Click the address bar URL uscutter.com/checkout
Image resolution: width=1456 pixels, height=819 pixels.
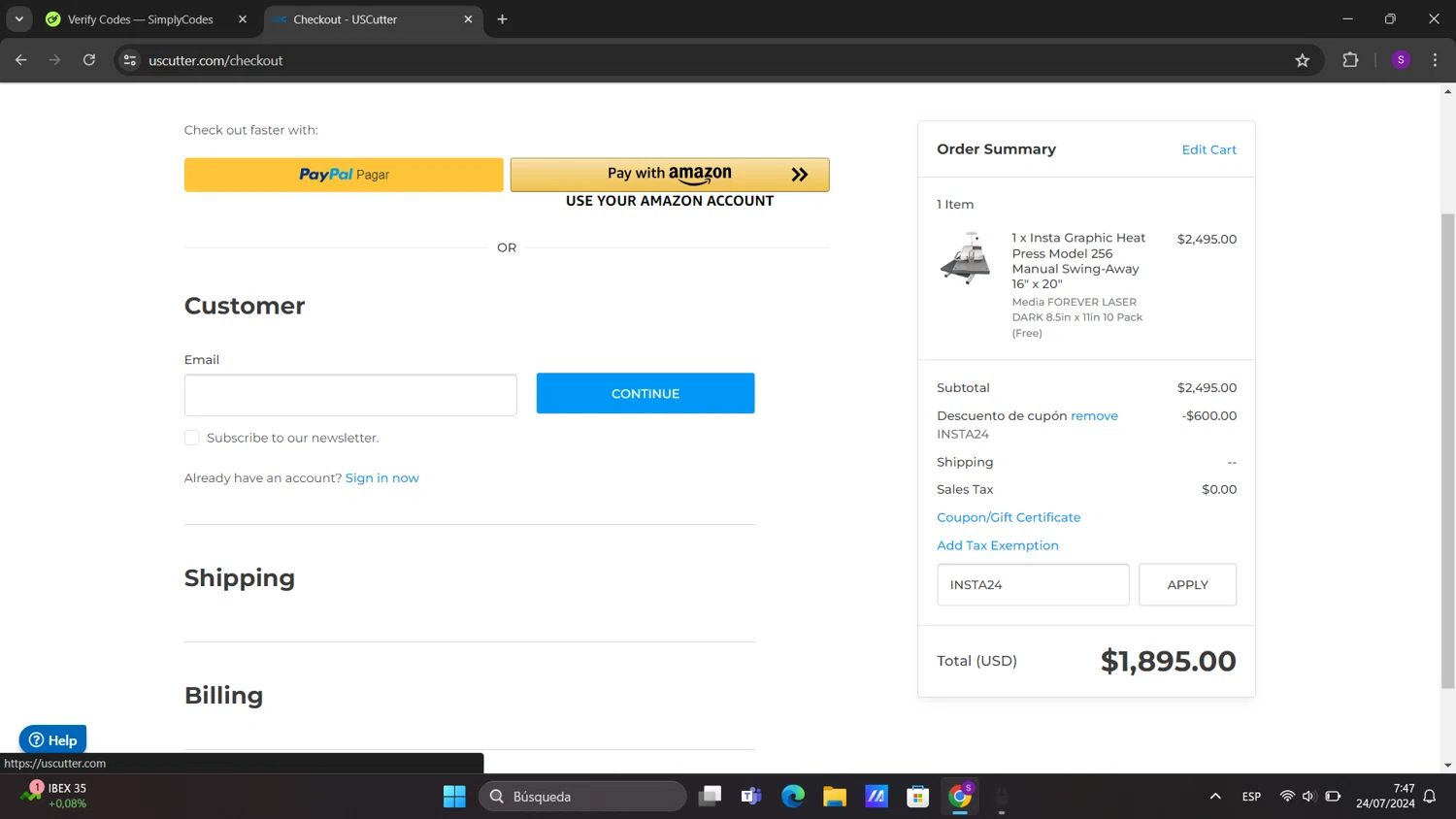click(215, 60)
